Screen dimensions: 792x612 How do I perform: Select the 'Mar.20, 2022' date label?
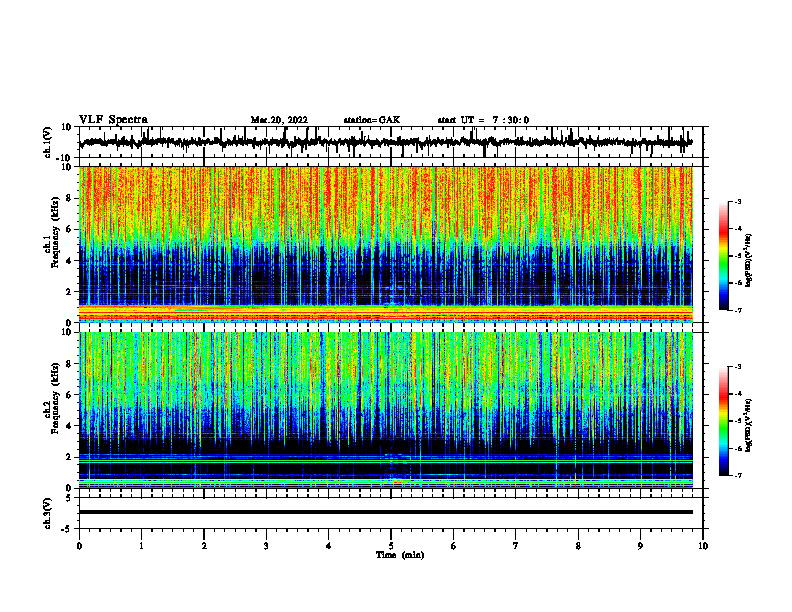click(279, 120)
